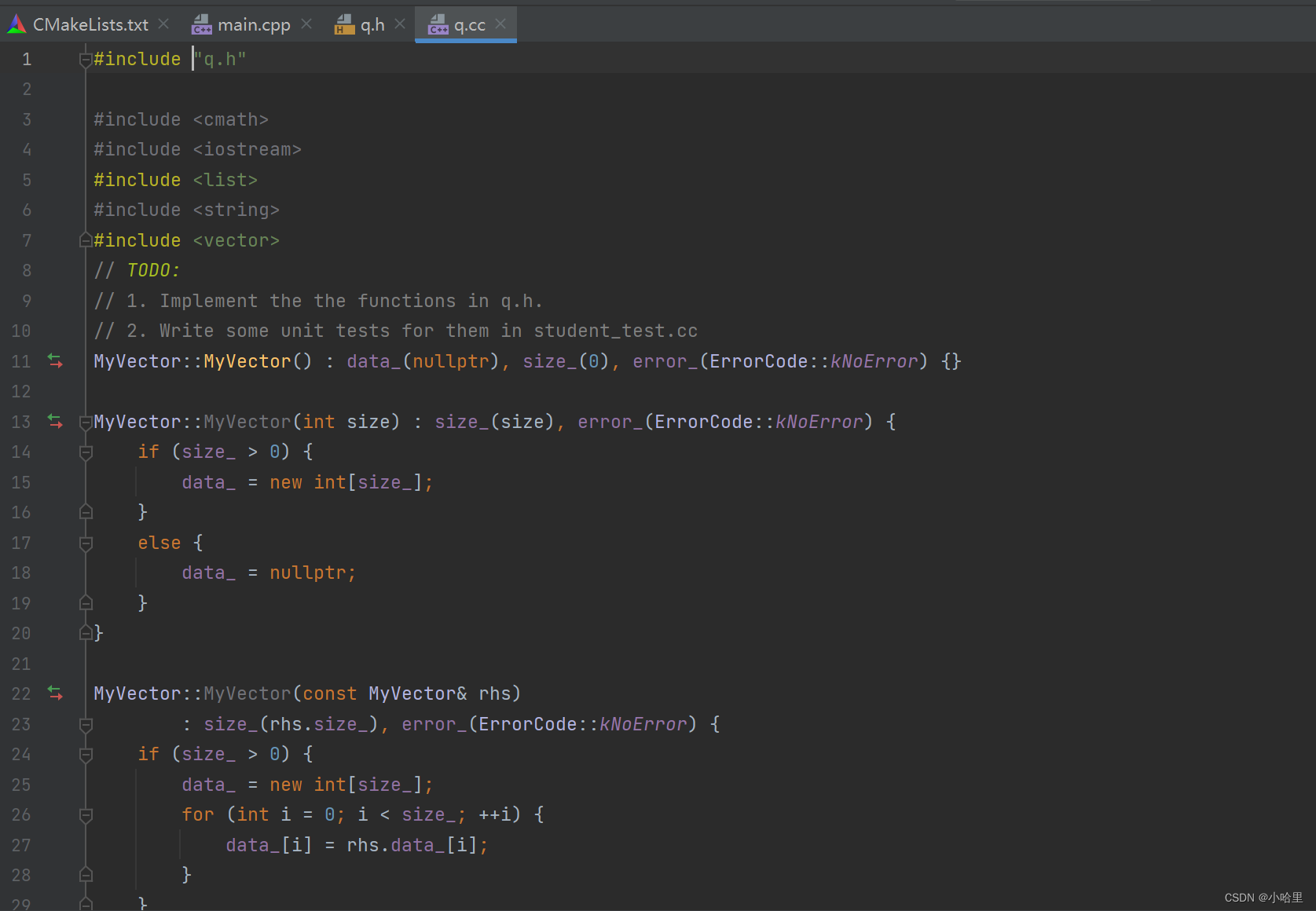Go to declaration via line 13 gutter icon
This screenshot has height=911, width=1316.
[55, 421]
